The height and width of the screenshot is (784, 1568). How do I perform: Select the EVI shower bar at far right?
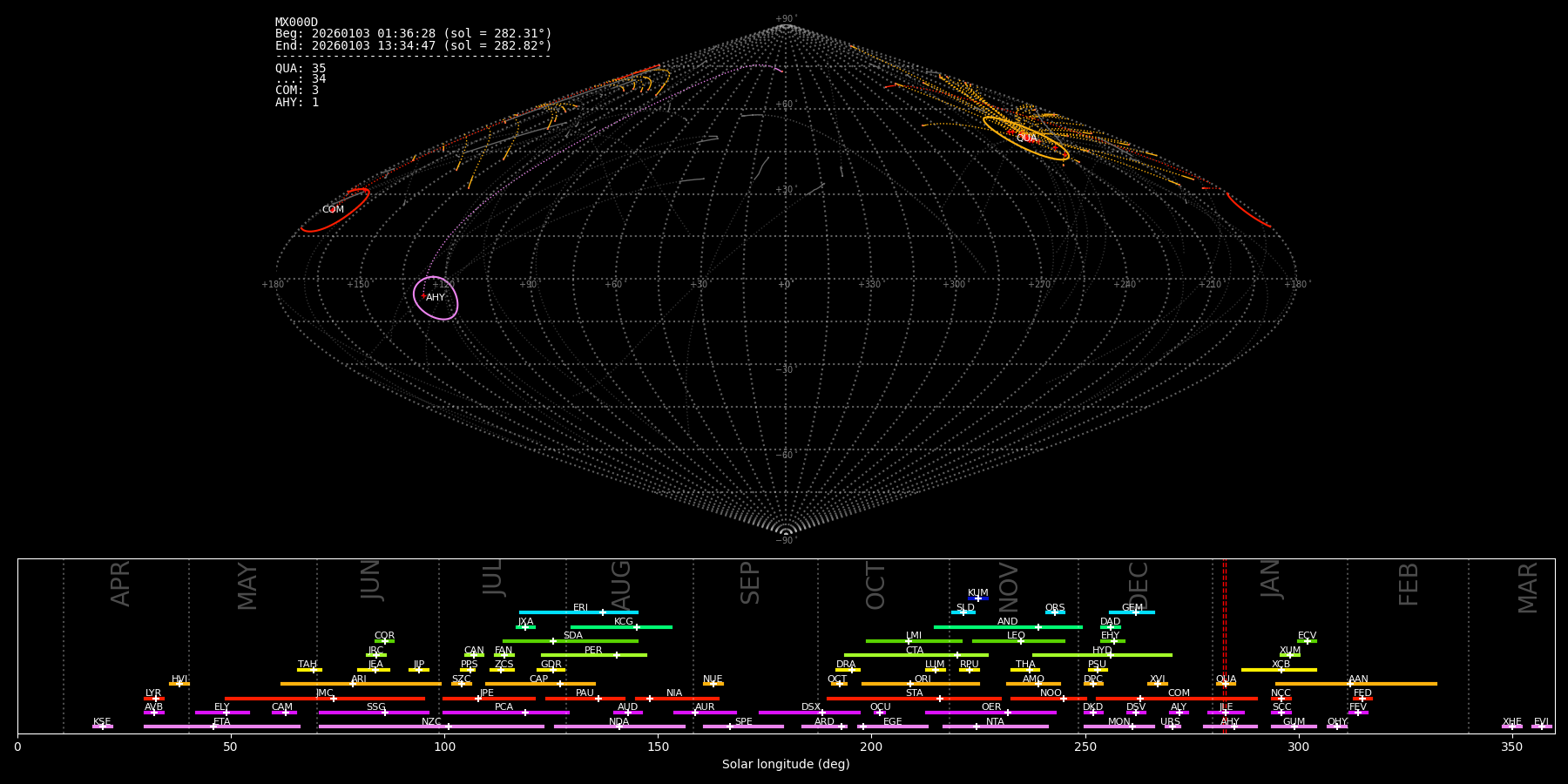pos(1541,727)
